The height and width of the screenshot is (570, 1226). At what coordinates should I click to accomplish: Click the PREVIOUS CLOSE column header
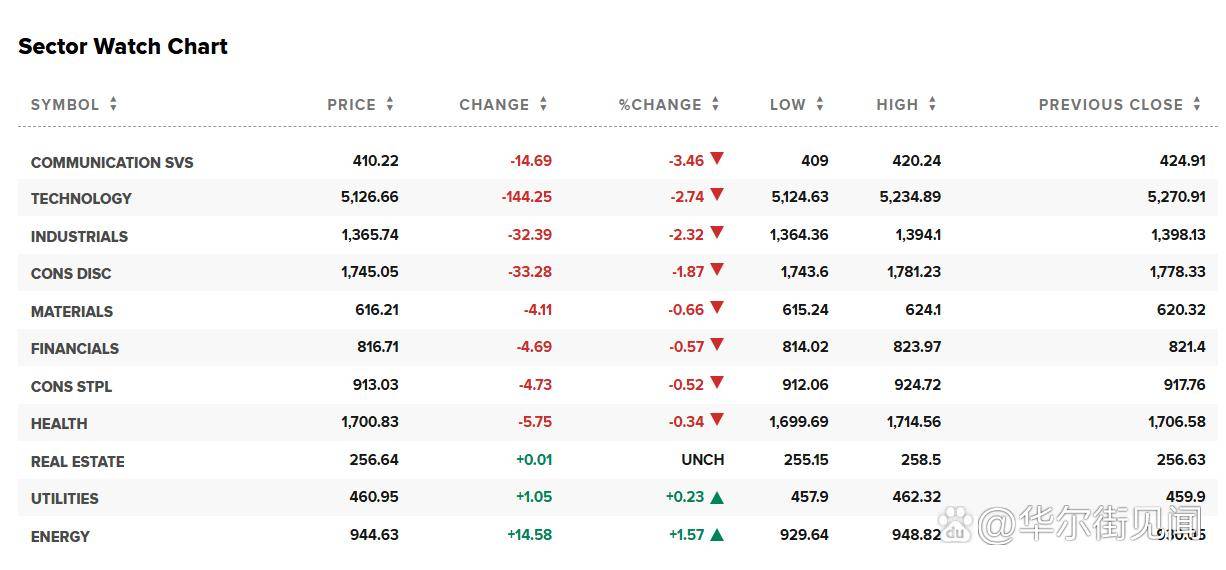click(x=1110, y=104)
